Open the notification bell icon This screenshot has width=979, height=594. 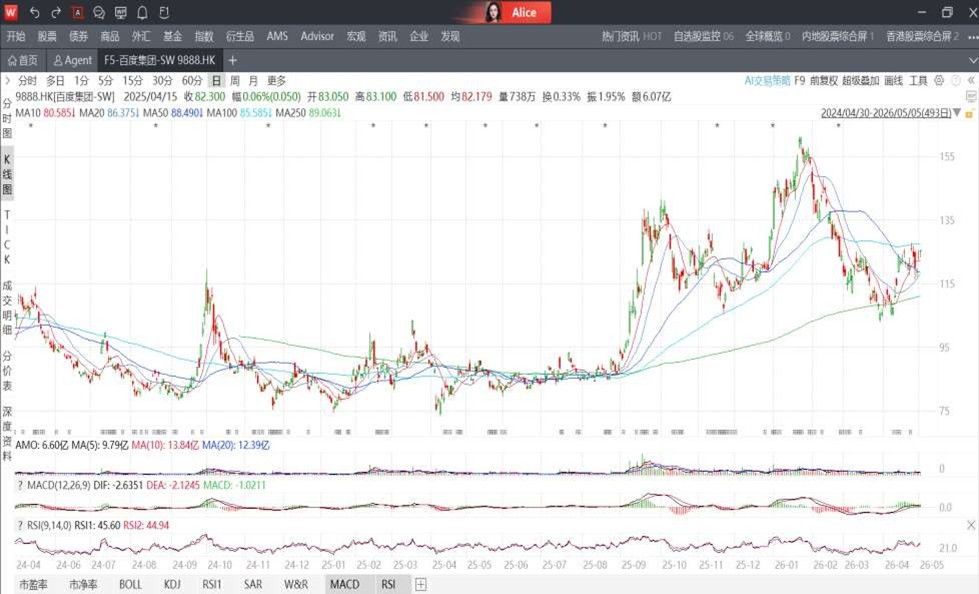pyautogui.click(x=142, y=12)
